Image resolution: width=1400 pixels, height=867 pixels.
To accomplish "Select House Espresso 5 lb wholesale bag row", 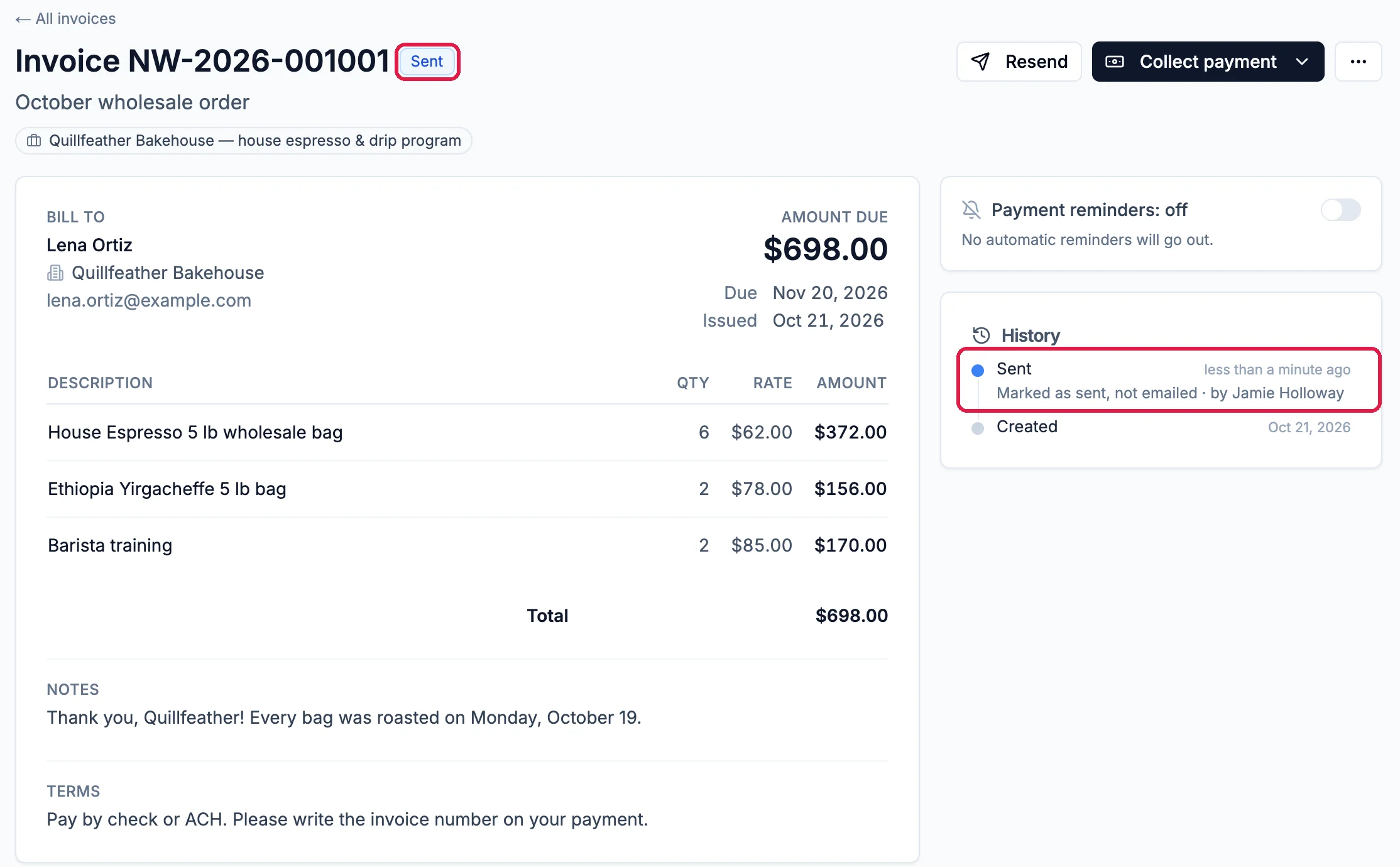I will tap(467, 432).
